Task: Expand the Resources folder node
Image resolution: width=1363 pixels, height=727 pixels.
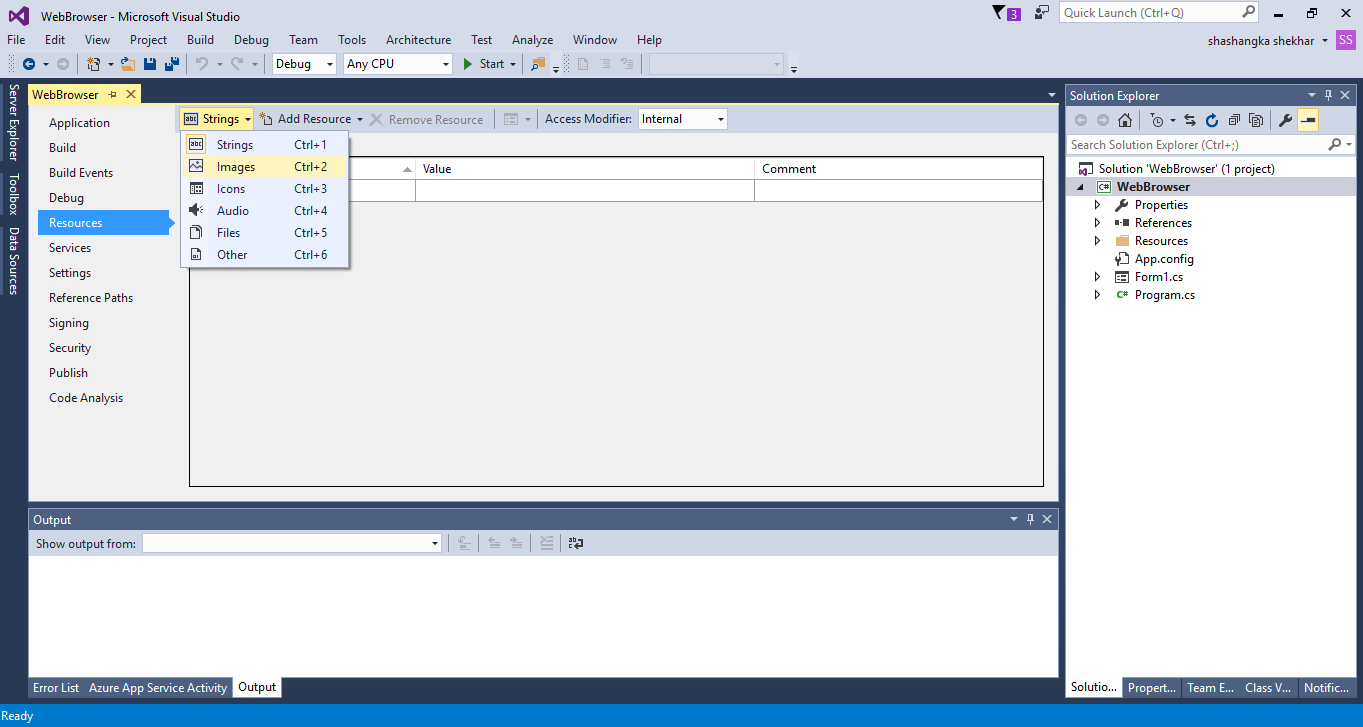Action: (x=1097, y=241)
